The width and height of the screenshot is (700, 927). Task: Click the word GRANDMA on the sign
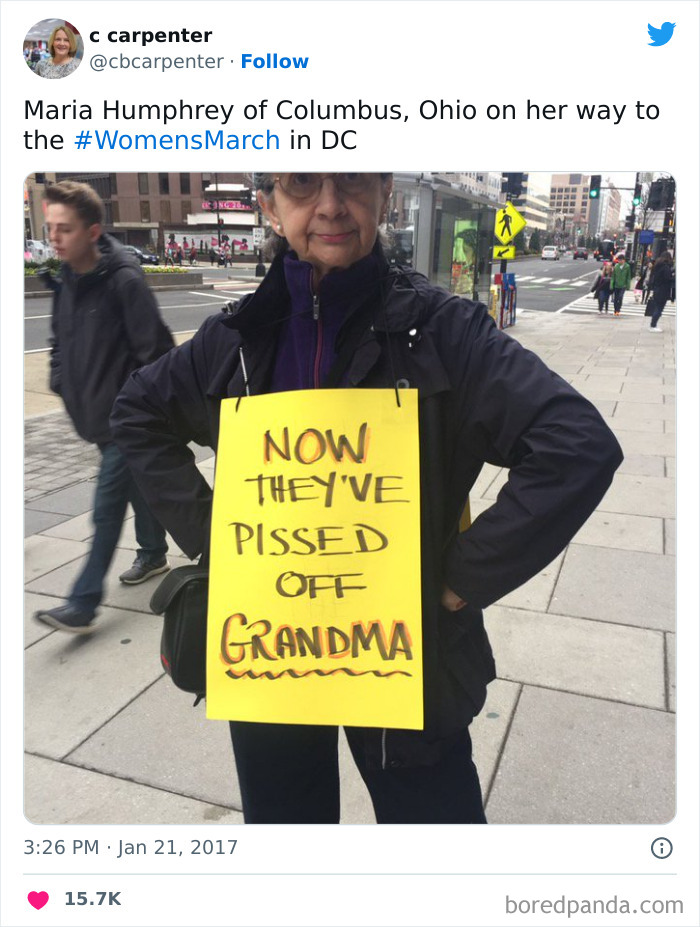coord(316,638)
